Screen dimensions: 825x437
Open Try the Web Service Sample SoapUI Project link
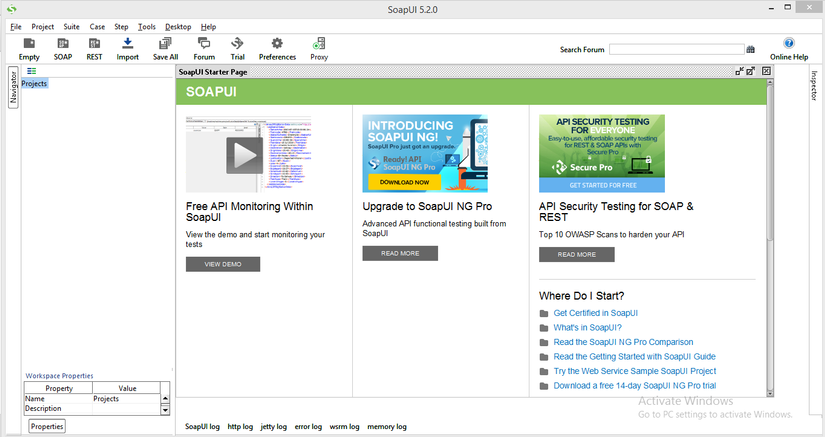click(x=635, y=371)
